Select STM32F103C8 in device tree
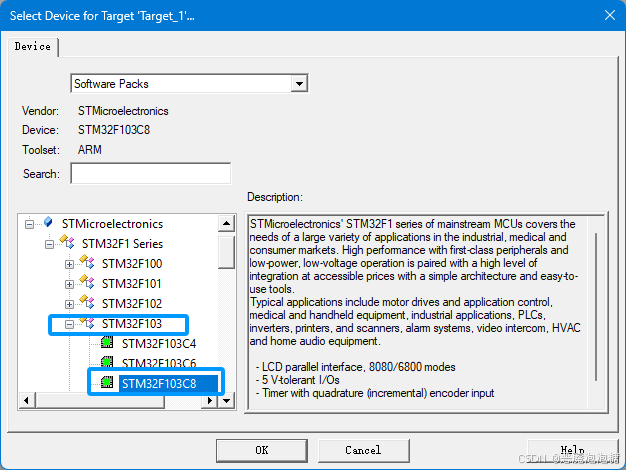626x470 pixels. pos(159,384)
